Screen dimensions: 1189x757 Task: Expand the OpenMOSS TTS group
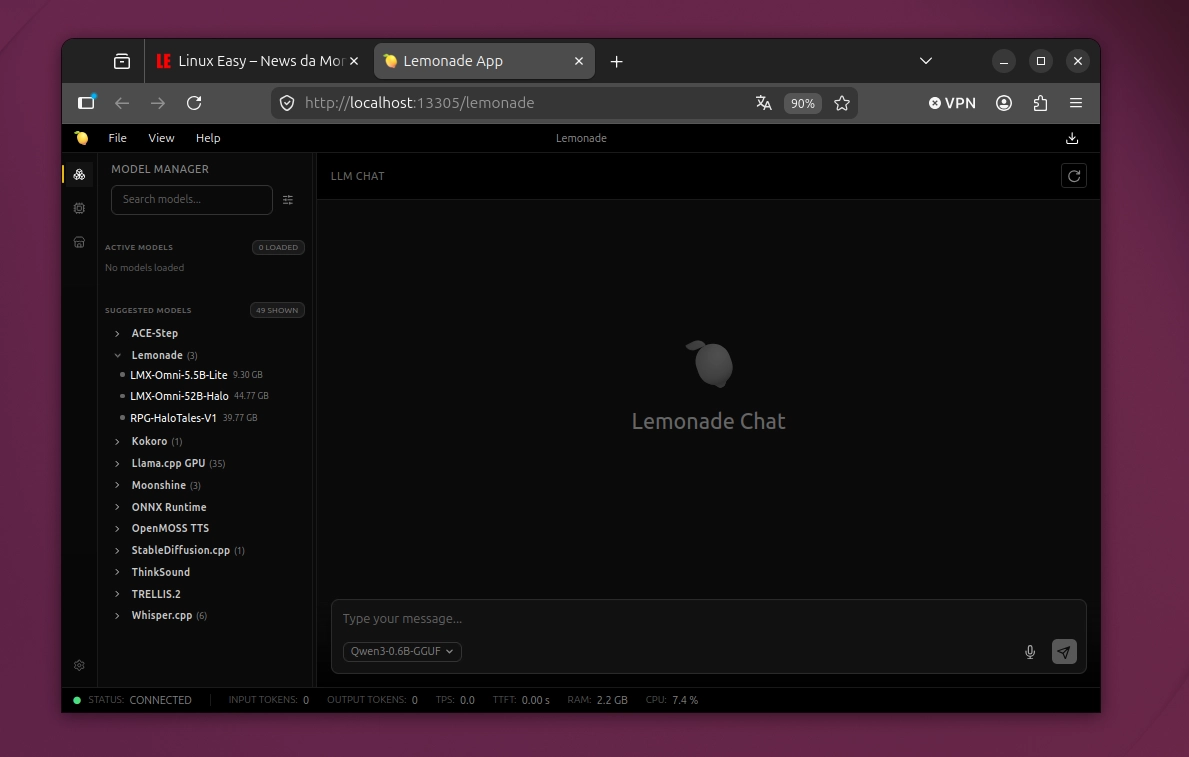point(117,529)
